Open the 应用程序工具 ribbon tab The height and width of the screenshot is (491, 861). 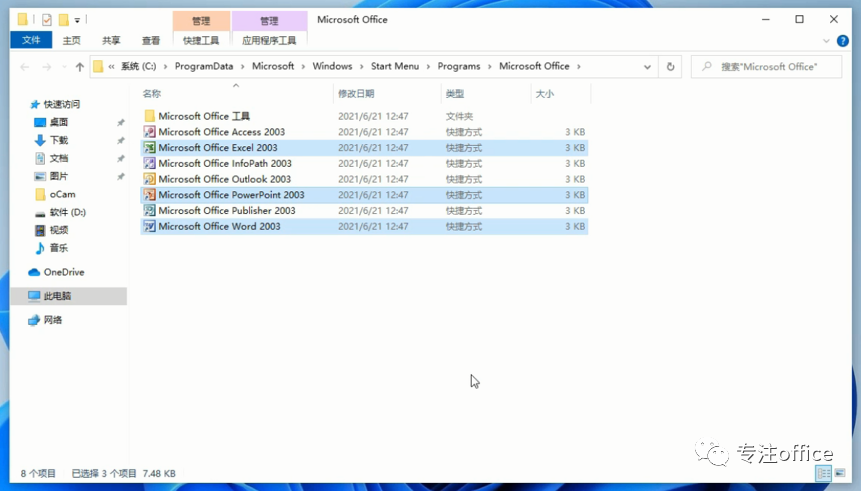click(x=269, y=40)
